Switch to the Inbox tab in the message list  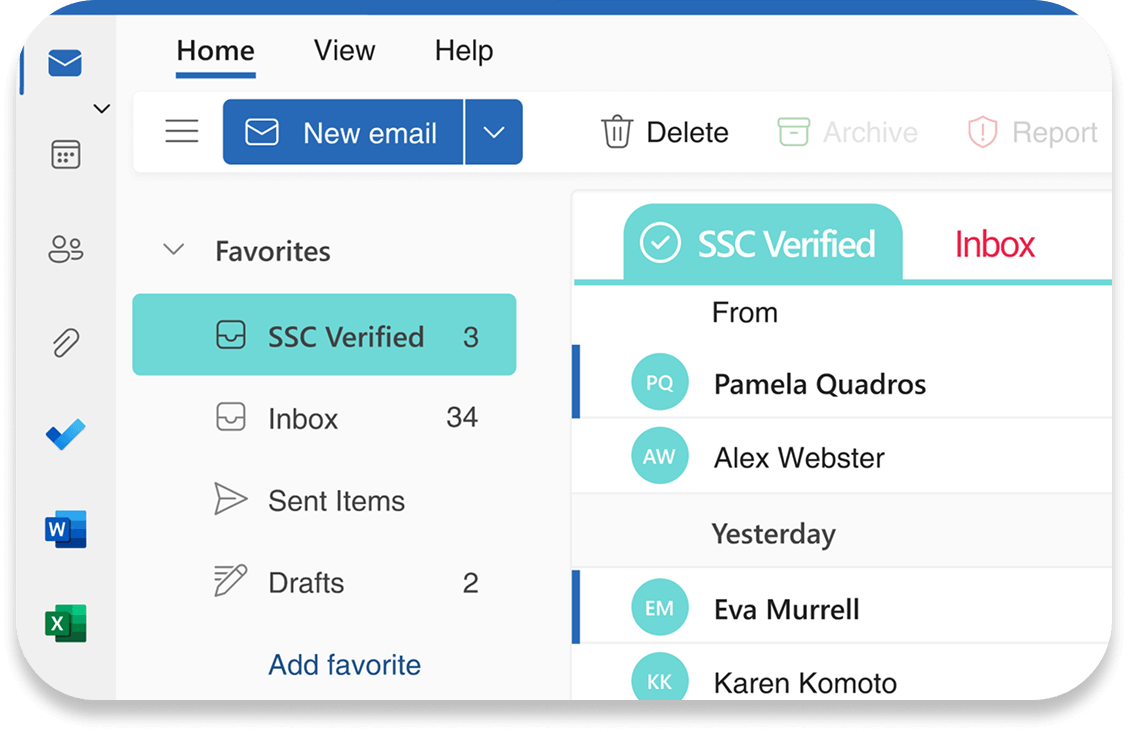coord(994,243)
